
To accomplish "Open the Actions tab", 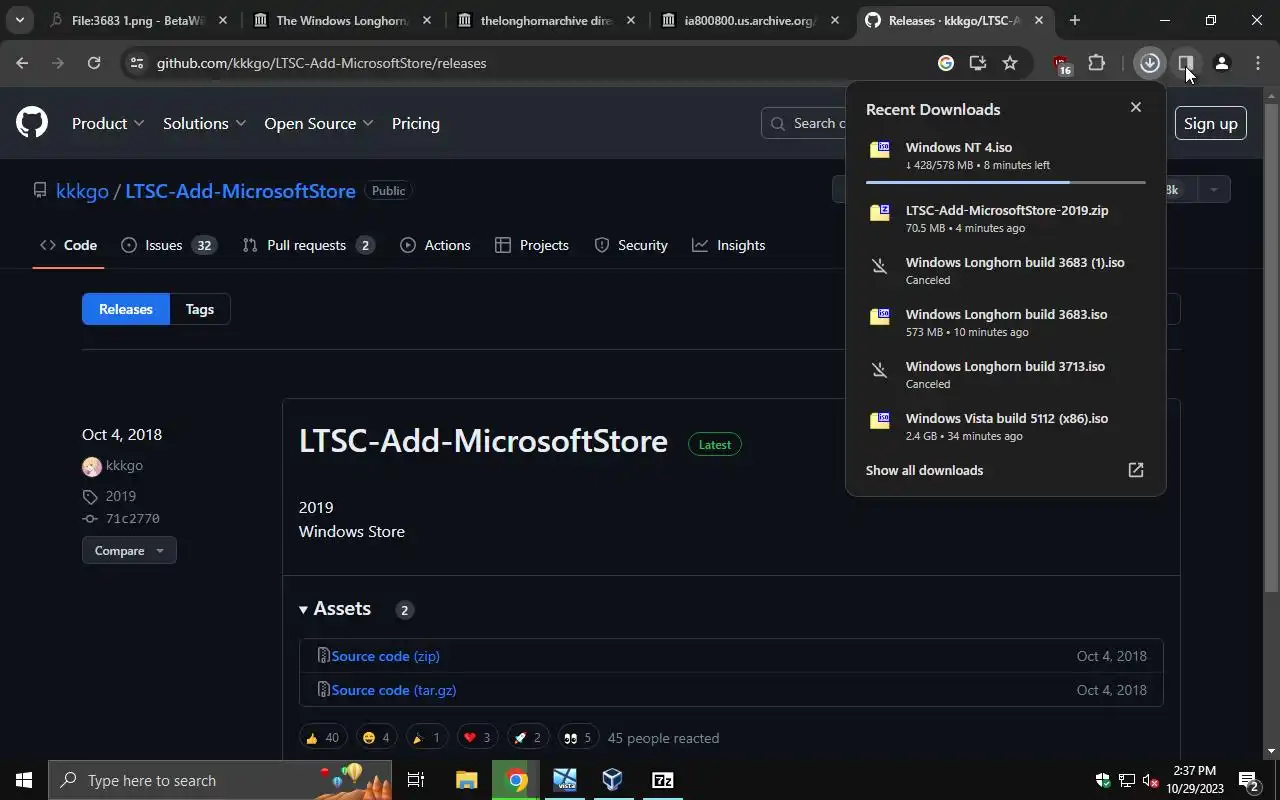I will [435, 245].
